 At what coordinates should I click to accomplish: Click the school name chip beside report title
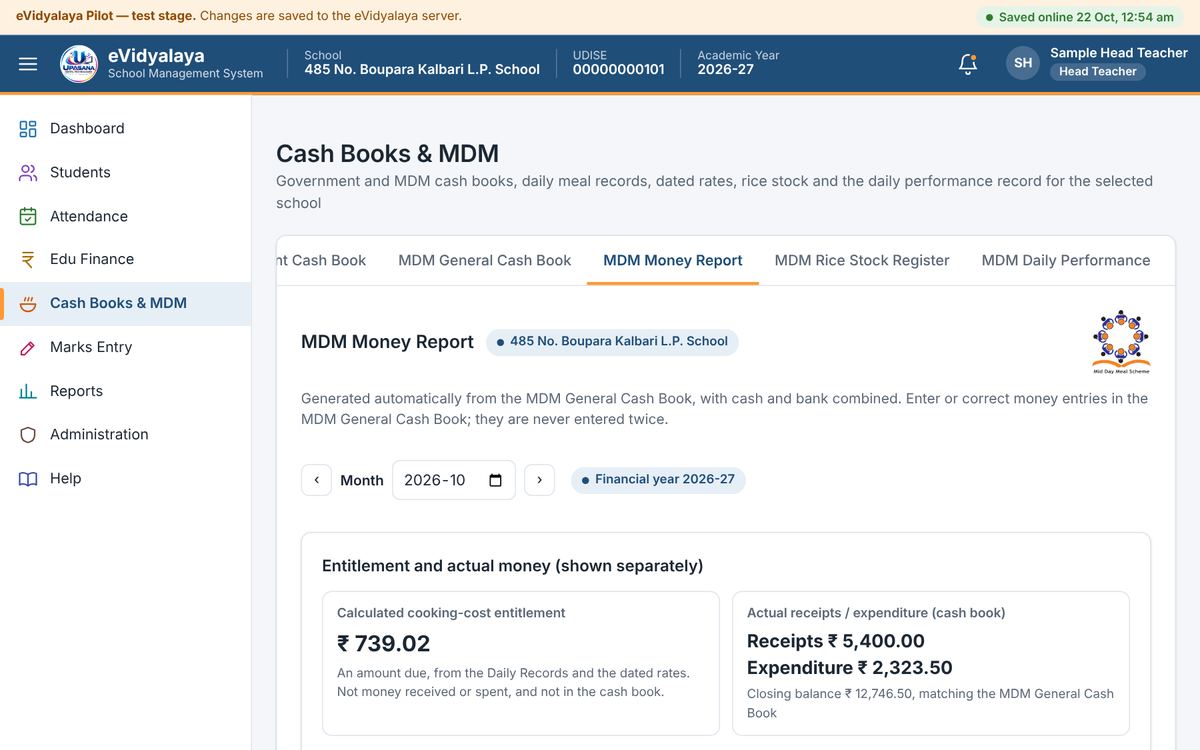click(x=612, y=342)
